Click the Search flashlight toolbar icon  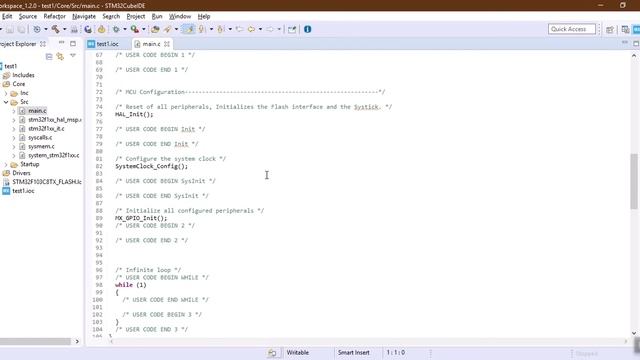tap(167, 29)
